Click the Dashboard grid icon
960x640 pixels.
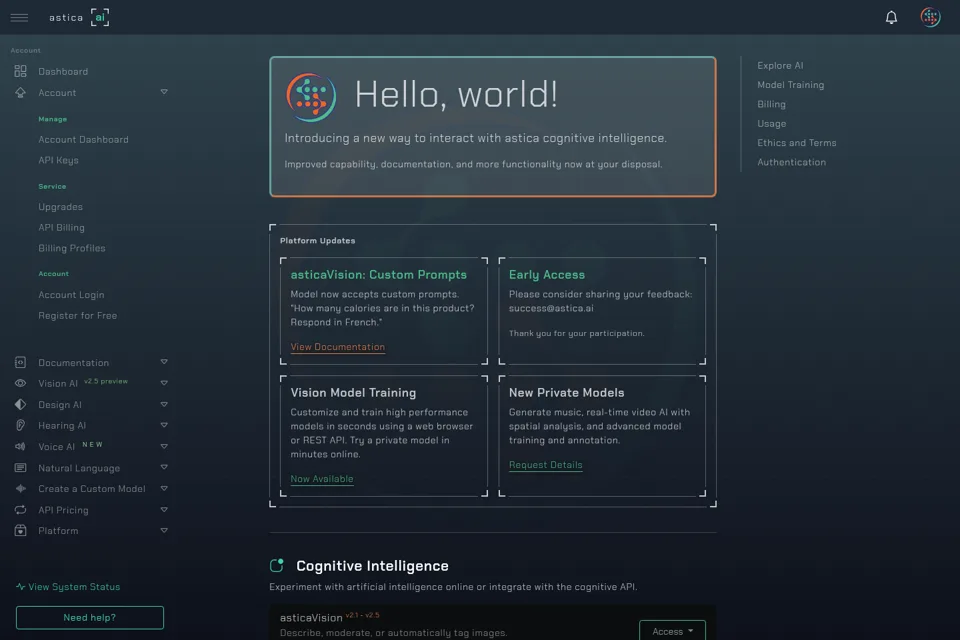point(20,72)
